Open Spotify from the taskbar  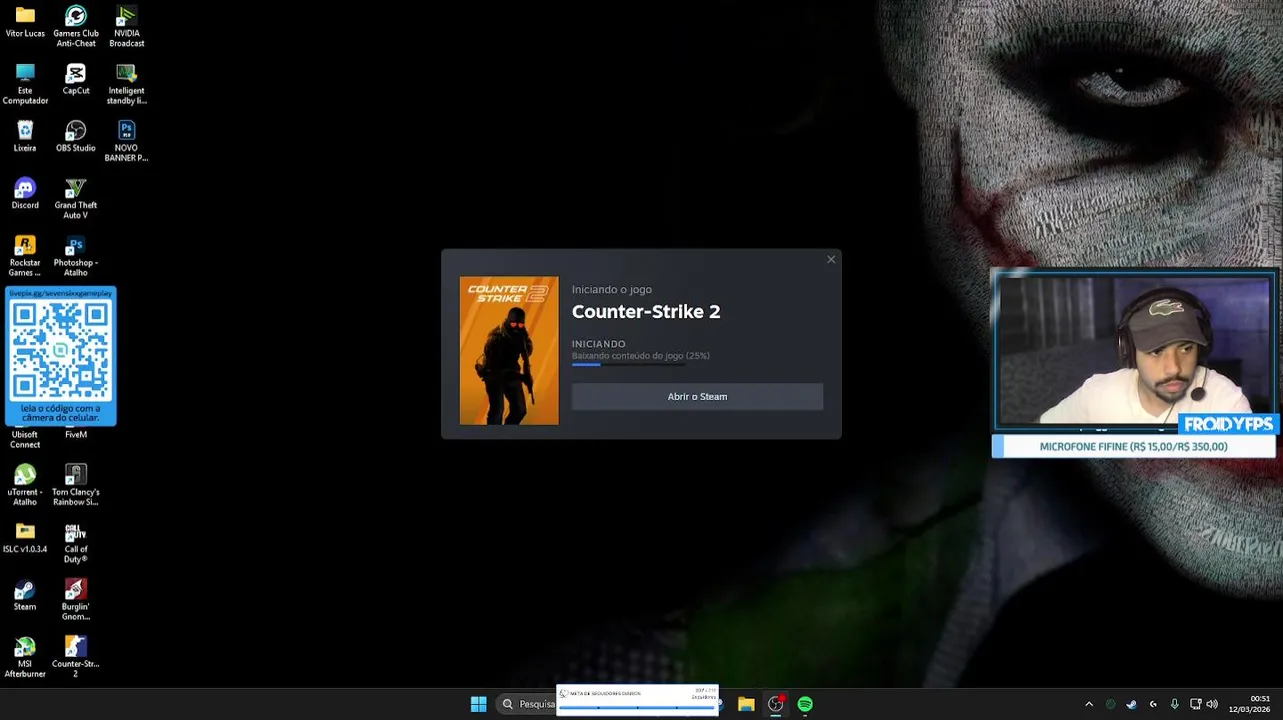pyautogui.click(x=805, y=704)
